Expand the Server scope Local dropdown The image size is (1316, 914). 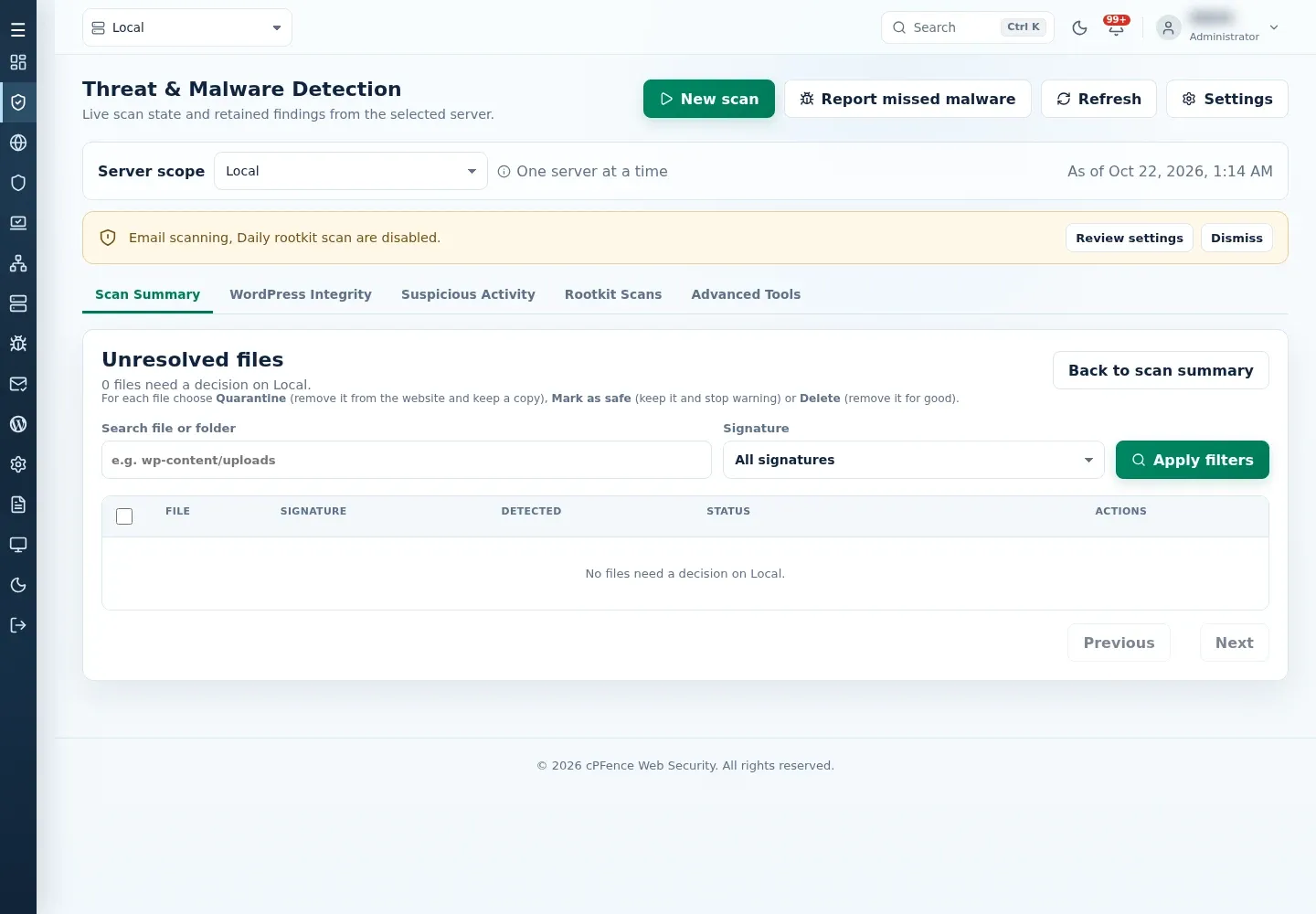pyautogui.click(x=351, y=171)
